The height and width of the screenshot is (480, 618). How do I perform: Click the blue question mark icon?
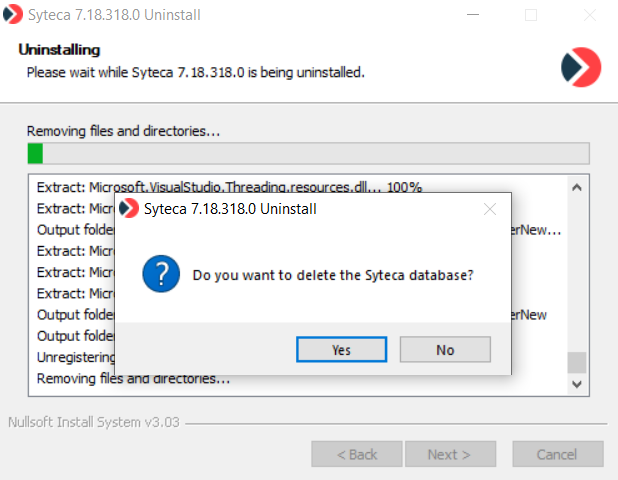[161, 274]
